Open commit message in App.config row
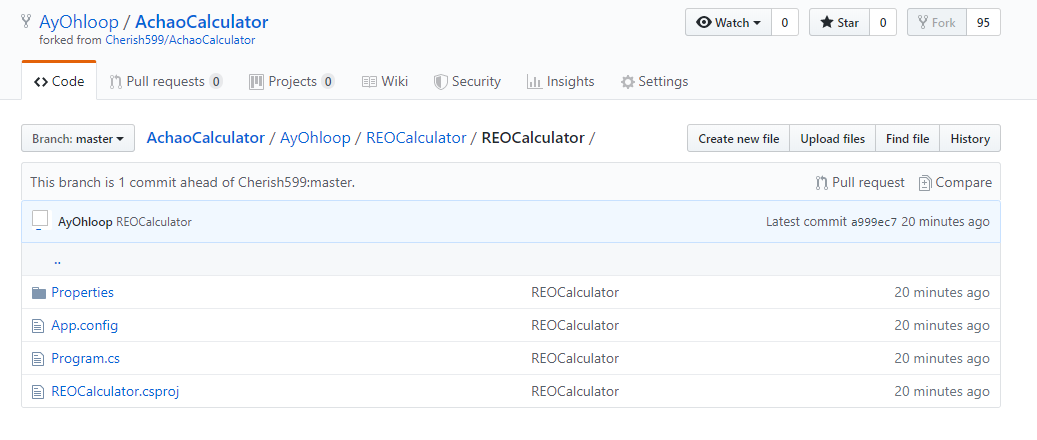This screenshot has height=440, width=1037. point(575,326)
